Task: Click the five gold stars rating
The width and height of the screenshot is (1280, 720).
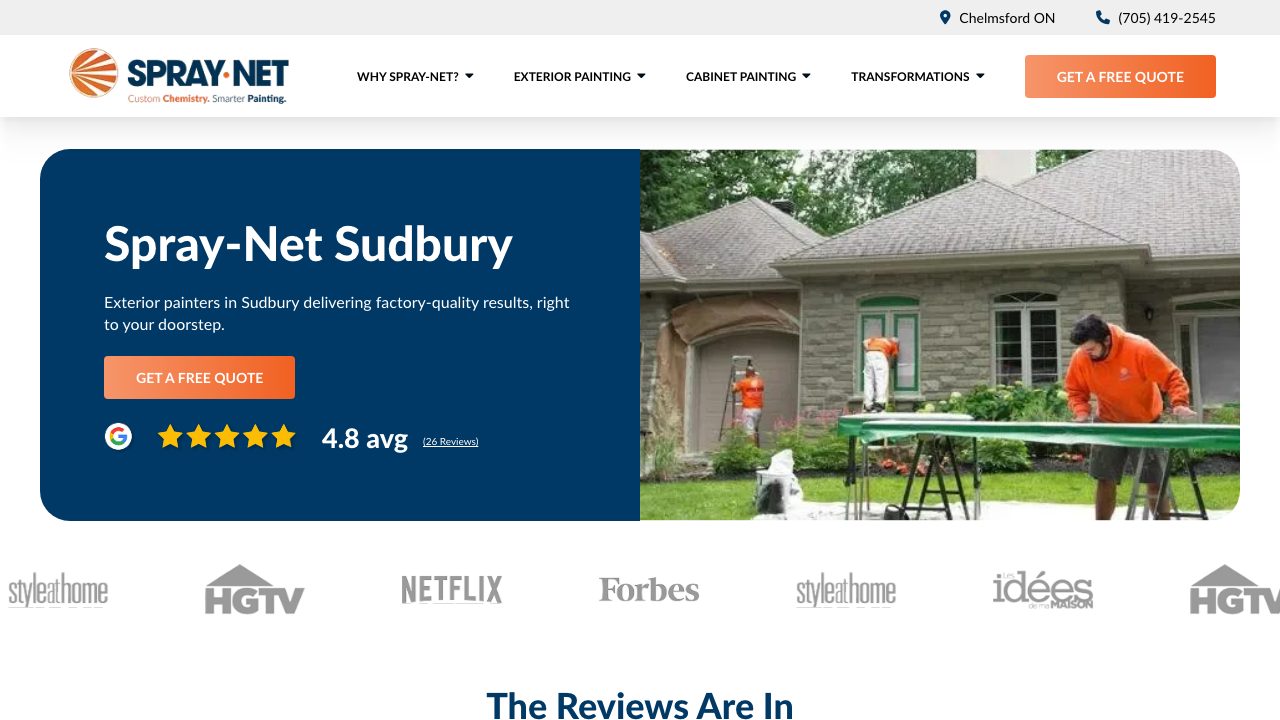Action: click(x=227, y=437)
